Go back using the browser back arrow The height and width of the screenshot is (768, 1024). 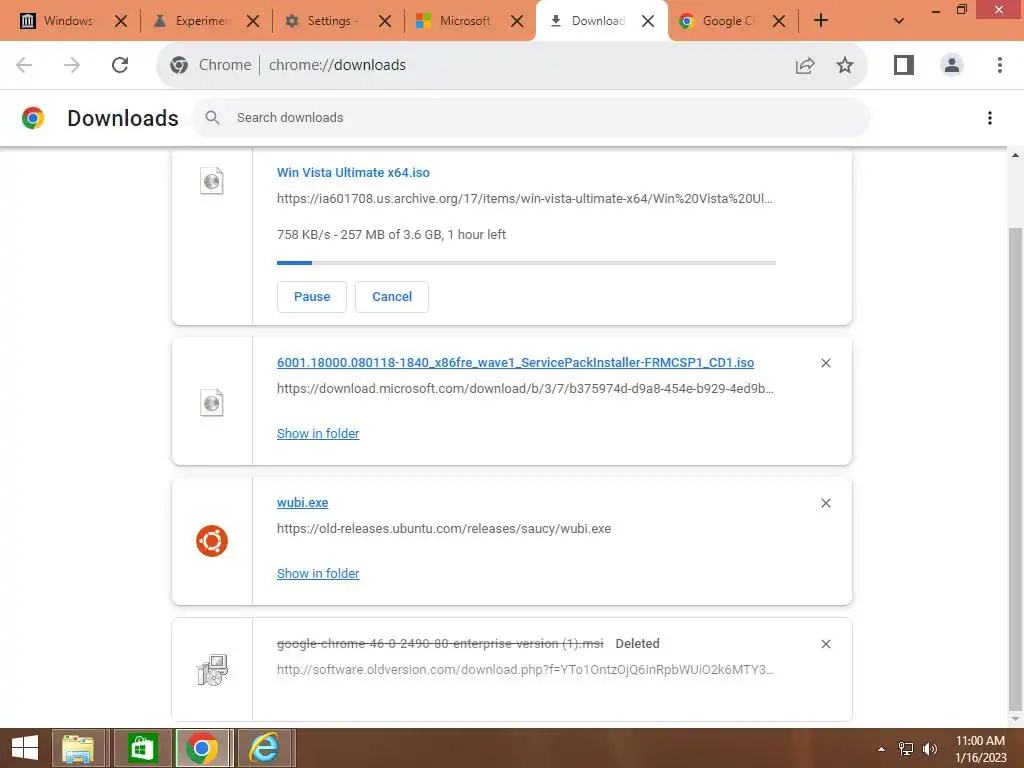pyautogui.click(x=24, y=65)
